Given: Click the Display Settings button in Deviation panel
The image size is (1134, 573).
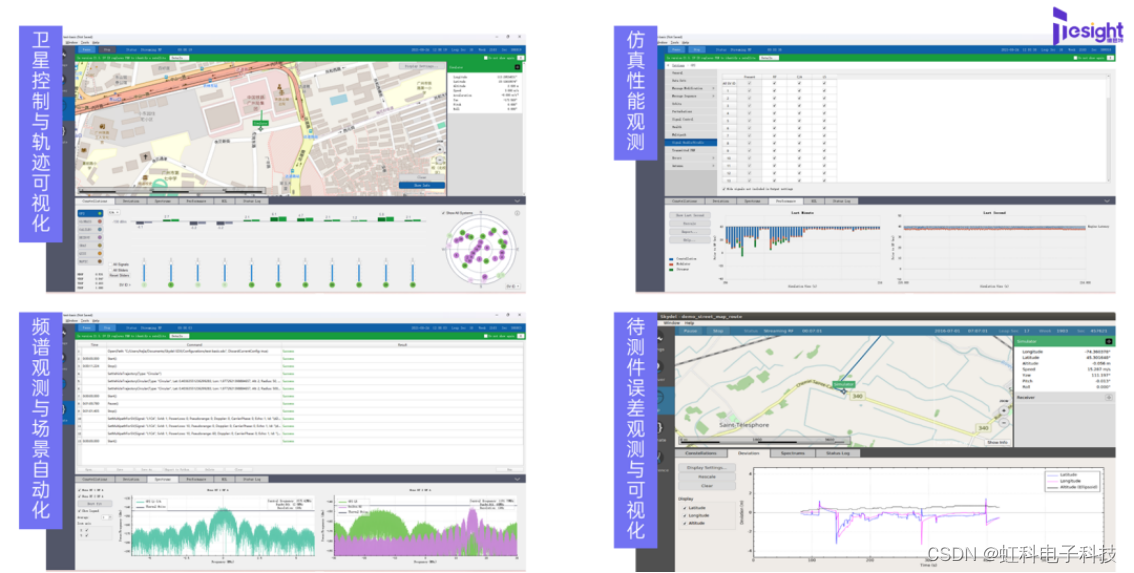Looking at the screenshot, I should [707, 467].
